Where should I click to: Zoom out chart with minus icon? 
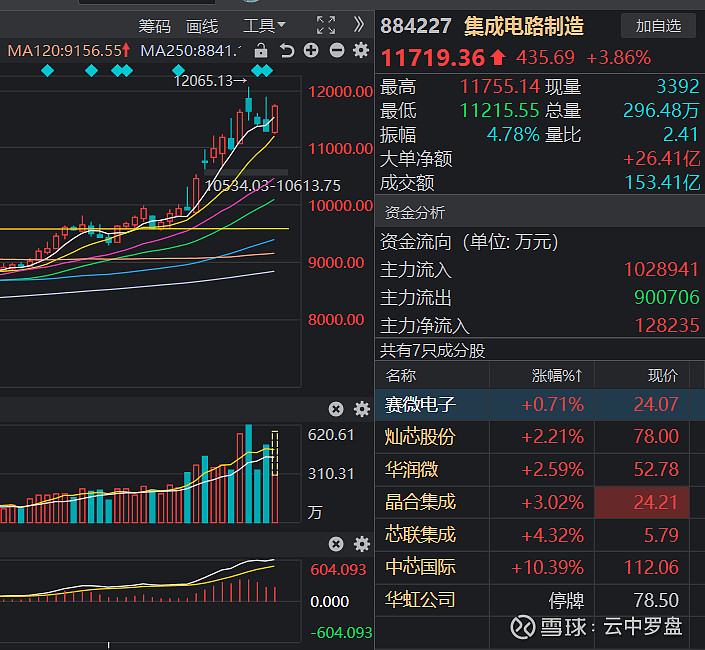(x=336, y=50)
